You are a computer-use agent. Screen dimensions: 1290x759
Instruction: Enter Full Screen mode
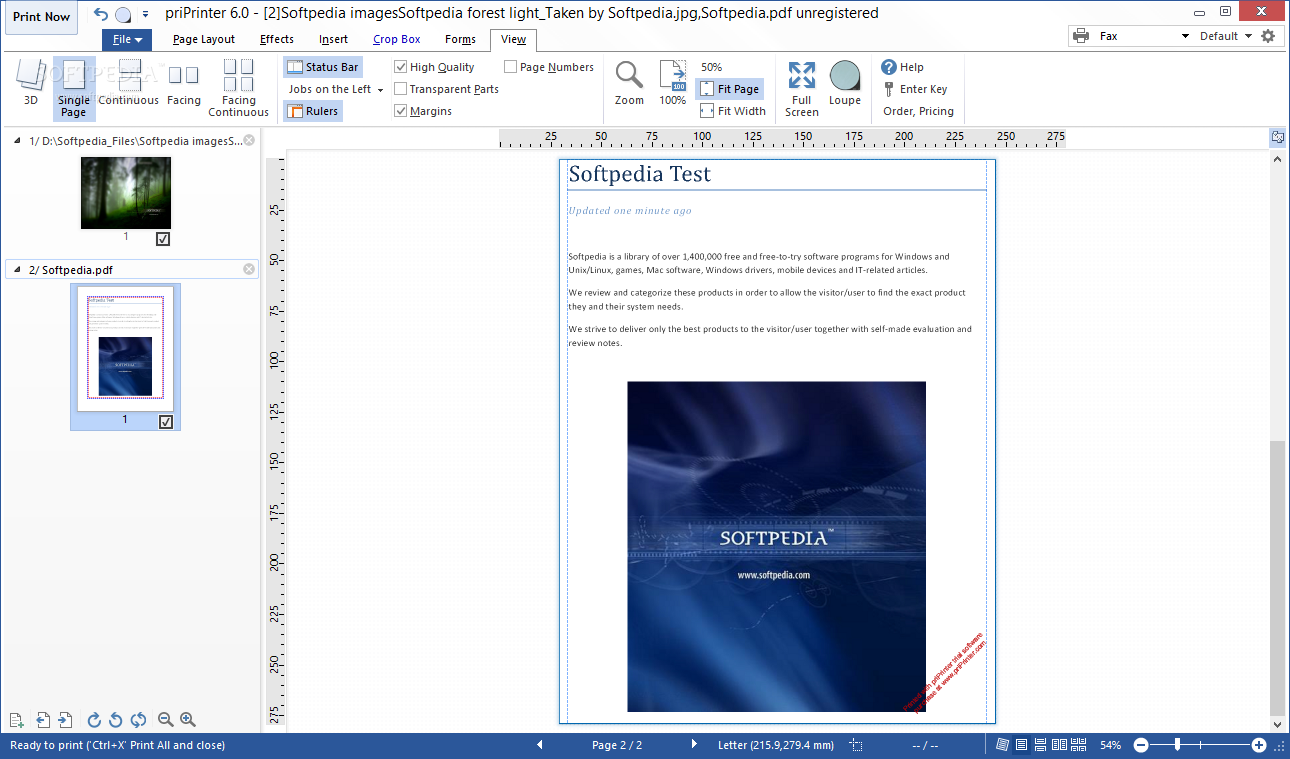(801, 87)
